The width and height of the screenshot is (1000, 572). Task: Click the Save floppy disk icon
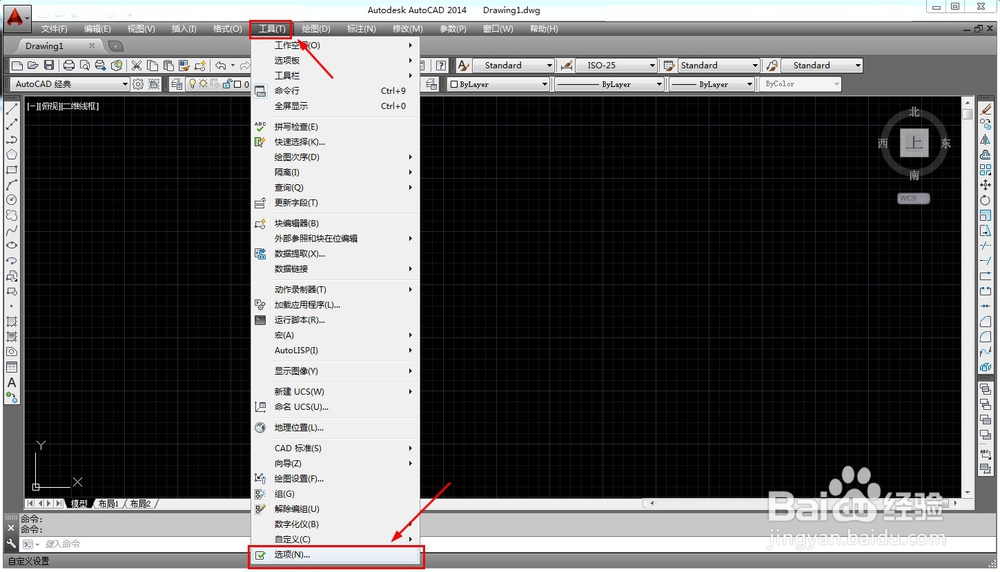[x=48, y=65]
